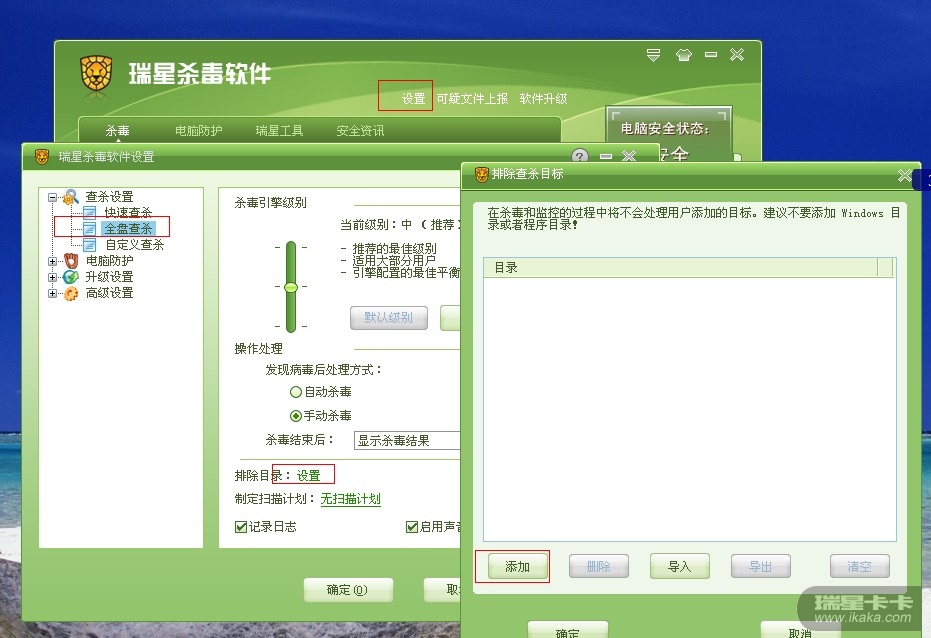Click the skin change shirt icon
Screen dimensions: 931x638
[x=683, y=55]
